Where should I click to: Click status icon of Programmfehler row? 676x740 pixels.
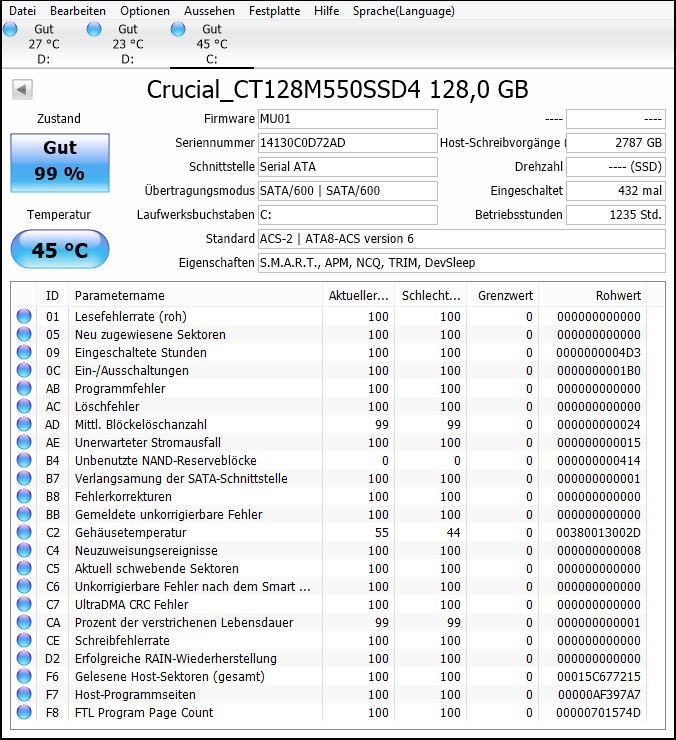(x=24, y=388)
